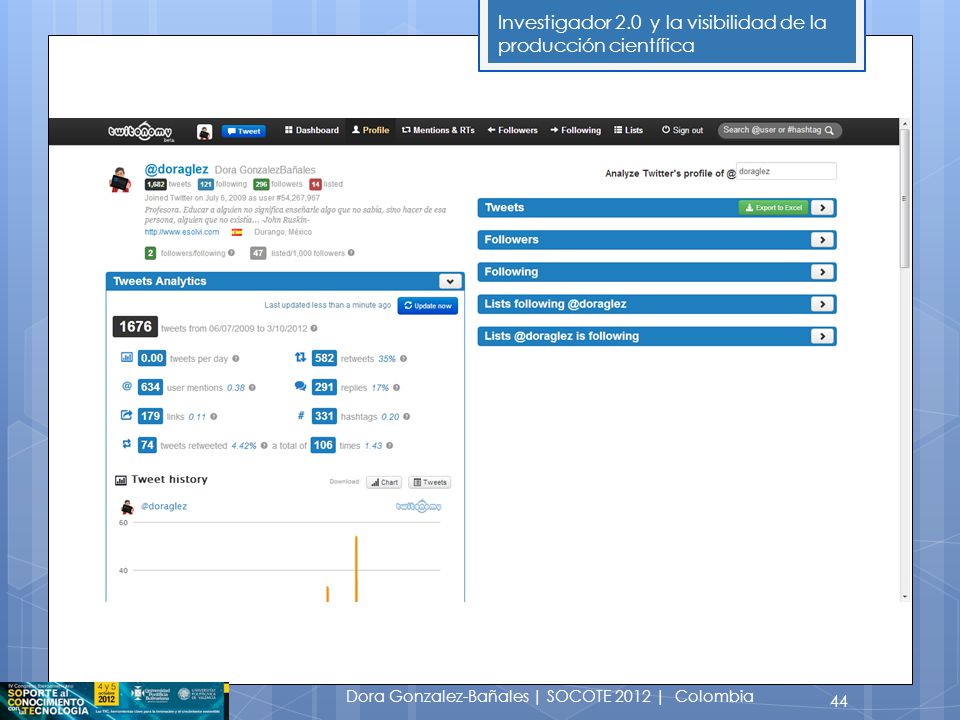The width and height of the screenshot is (960, 720).
Task: Click the scrollbar down arrow
Action: point(905,597)
